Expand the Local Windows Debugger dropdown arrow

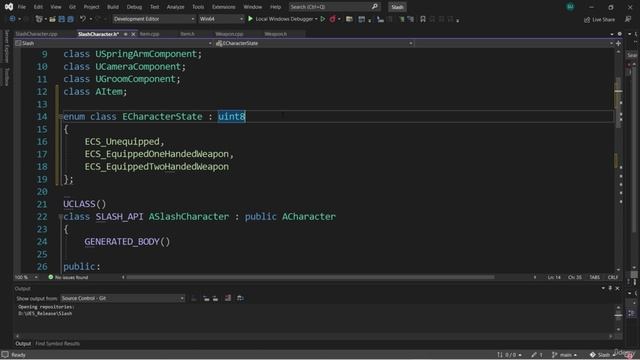tap(316, 19)
